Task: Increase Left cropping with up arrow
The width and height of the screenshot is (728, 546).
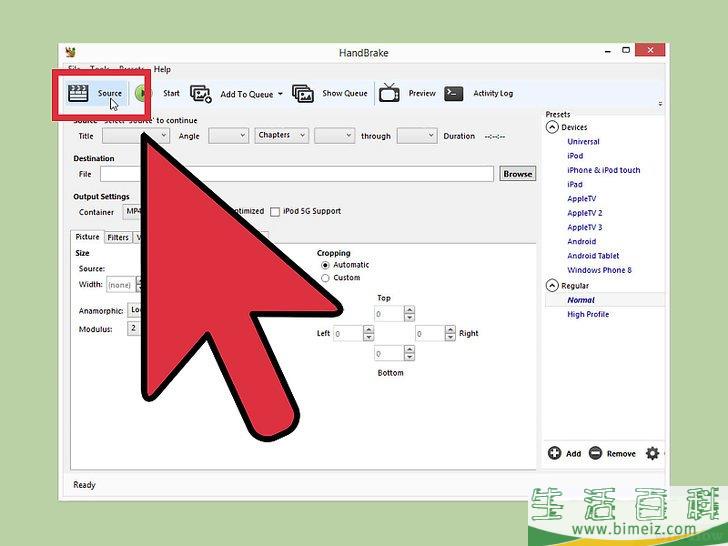Action: coord(368,330)
